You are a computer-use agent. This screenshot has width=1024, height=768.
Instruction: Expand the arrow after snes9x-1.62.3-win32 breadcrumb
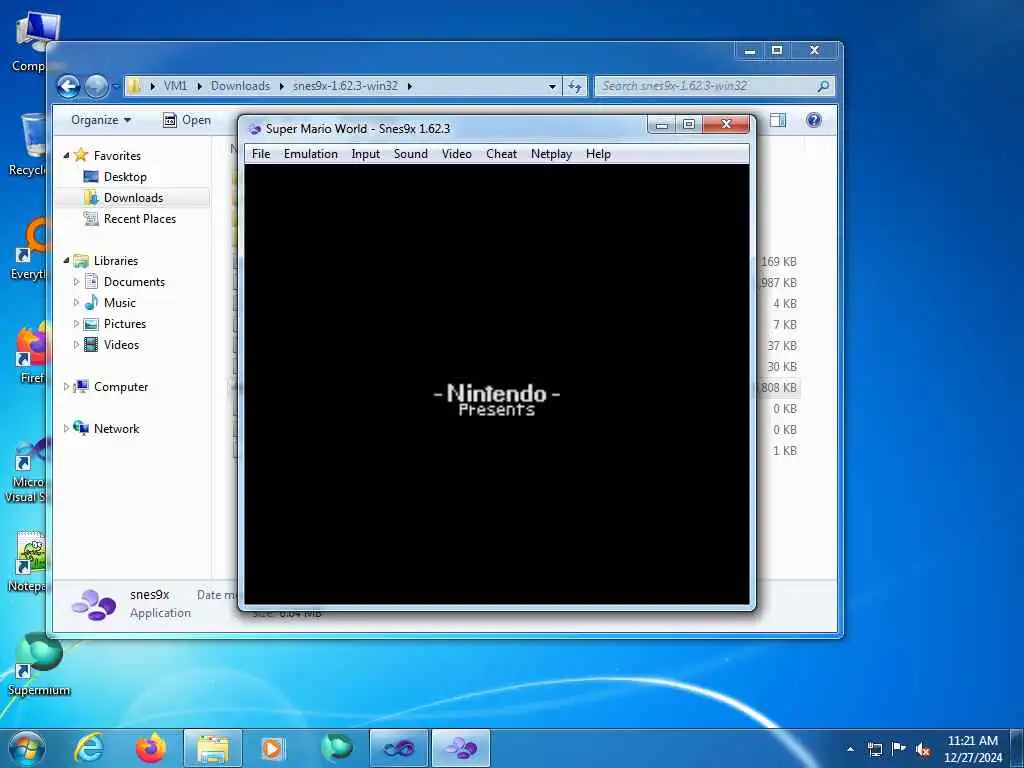tap(409, 86)
